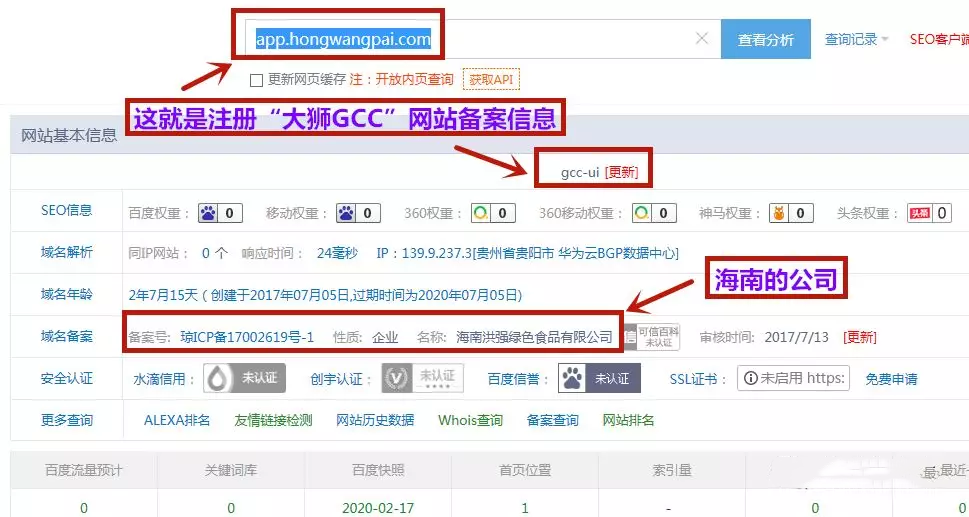Click the 首页位置 value 1
This screenshot has width=969, height=517.
tap(525, 508)
